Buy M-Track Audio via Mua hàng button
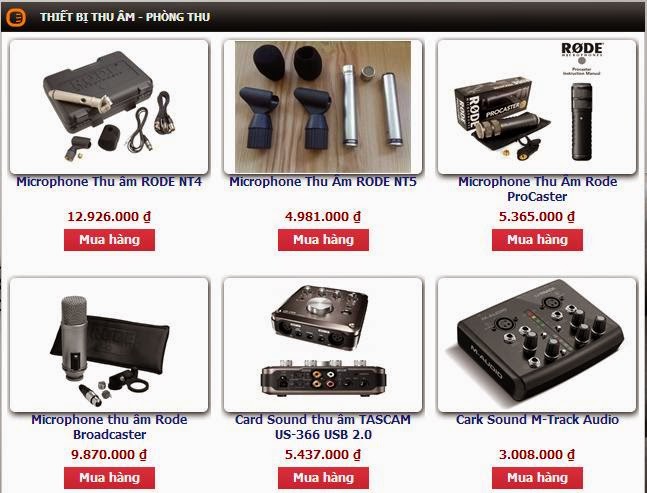The image size is (647, 493). tap(537, 478)
